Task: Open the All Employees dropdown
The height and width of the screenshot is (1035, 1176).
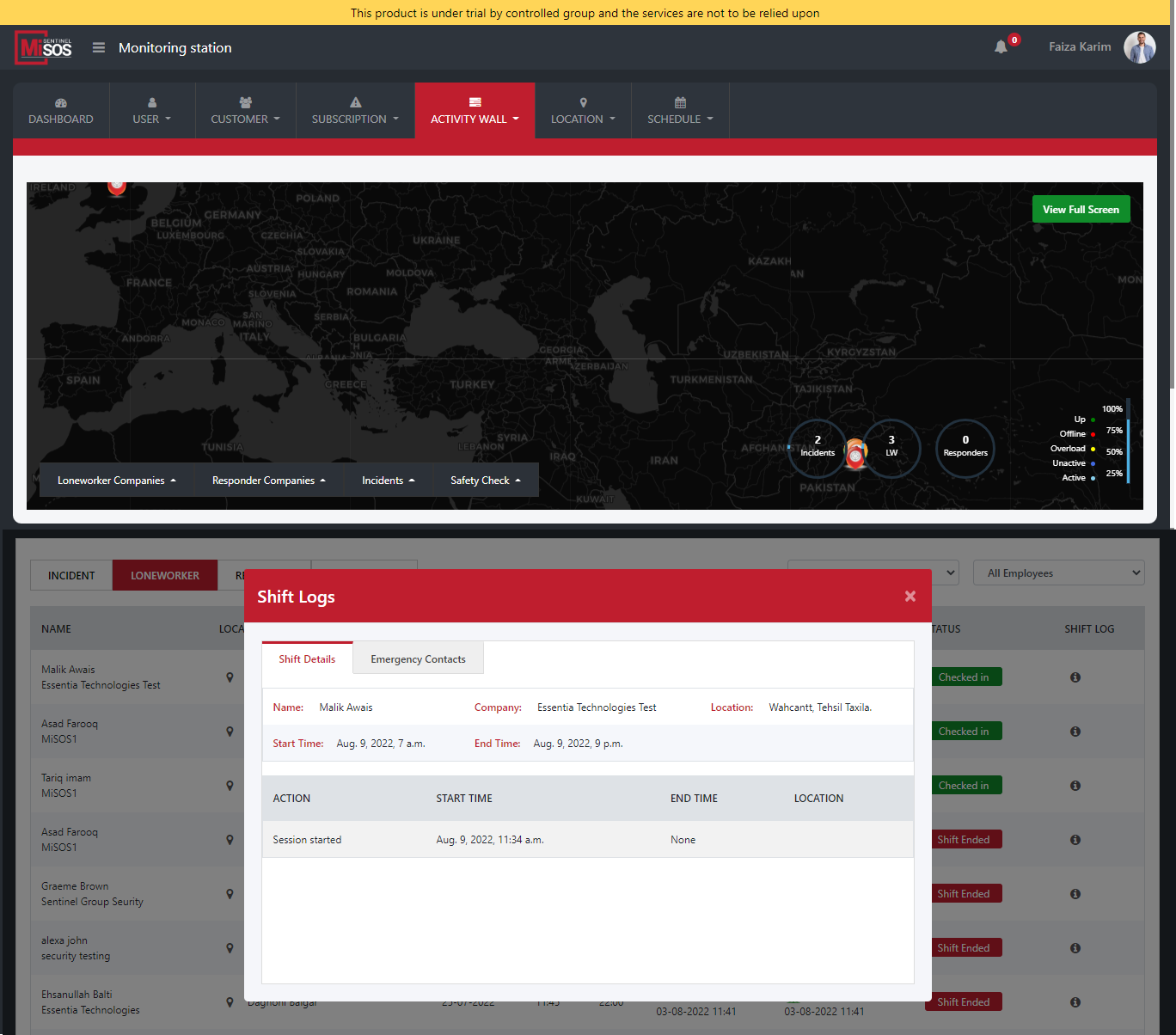Action: [1058, 573]
